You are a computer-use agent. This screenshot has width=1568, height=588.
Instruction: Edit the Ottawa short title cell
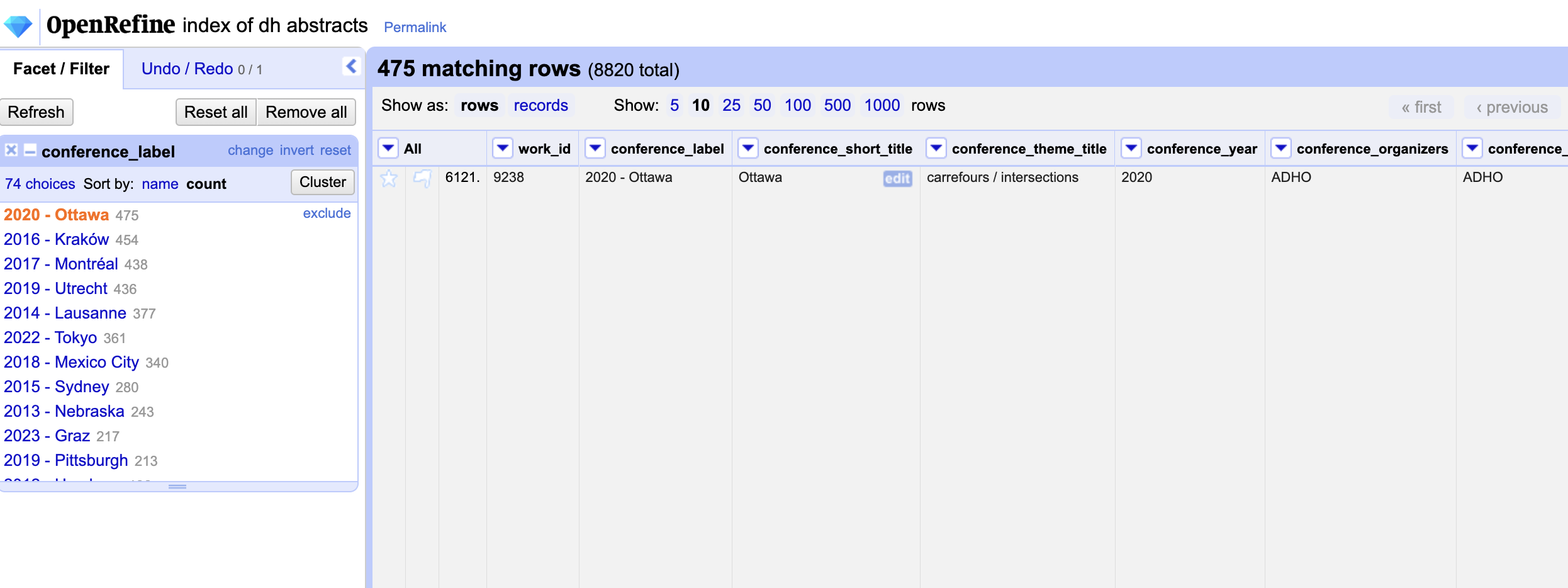[x=897, y=179]
